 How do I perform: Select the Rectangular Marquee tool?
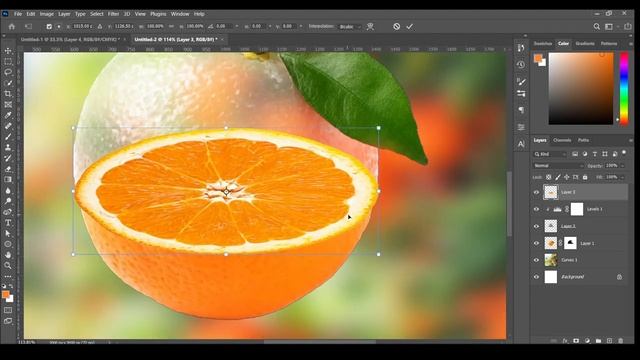point(8,62)
